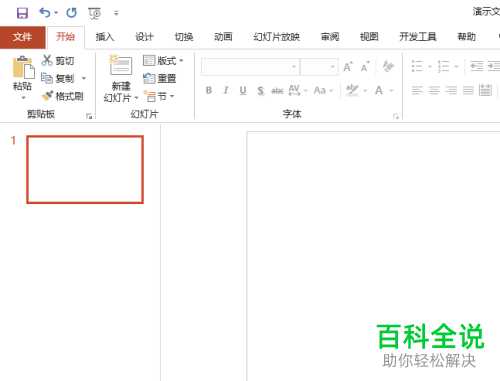Click 重置 (Reset) slide button
The height and width of the screenshot is (381, 500).
[160, 79]
